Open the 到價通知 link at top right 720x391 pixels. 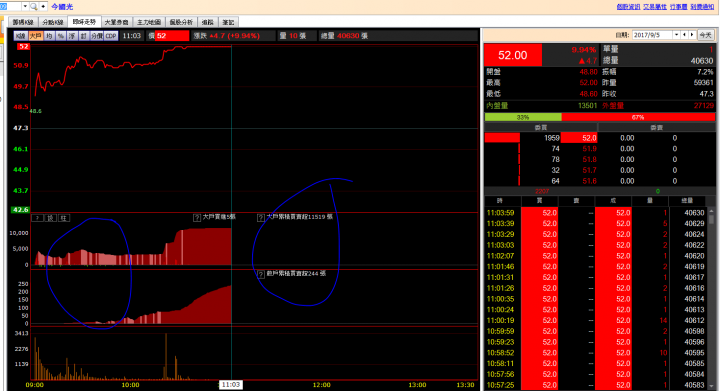point(702,6)
